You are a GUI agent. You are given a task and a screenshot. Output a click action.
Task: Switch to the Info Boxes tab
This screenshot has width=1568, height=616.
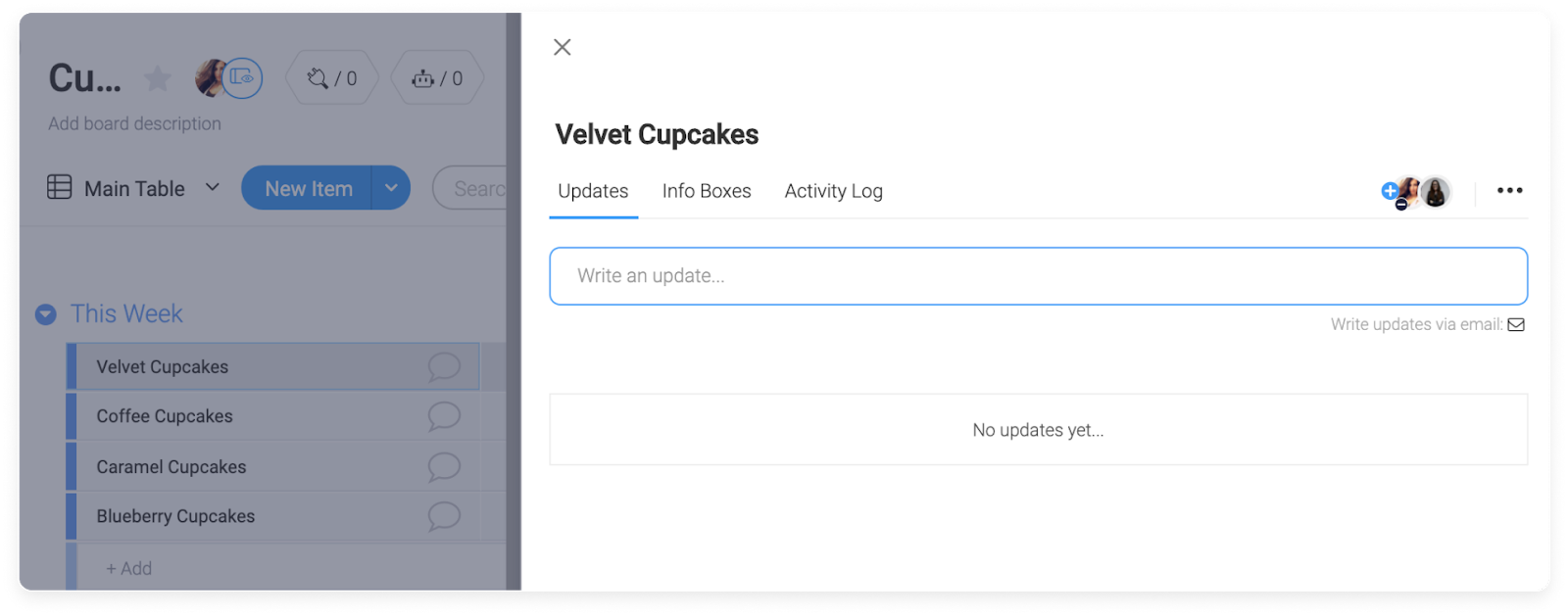pyautogui.click(x=707, y=191)
